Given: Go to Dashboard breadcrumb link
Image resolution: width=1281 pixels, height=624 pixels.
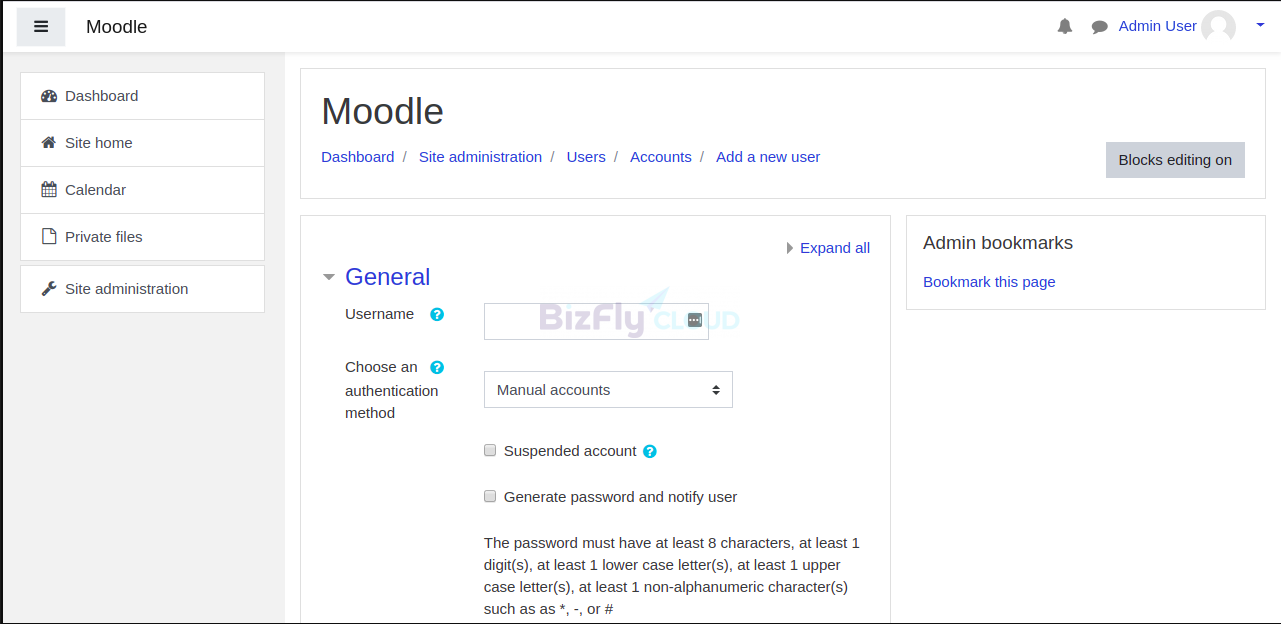Looking at the screenshot, I should tap(357, 157).
